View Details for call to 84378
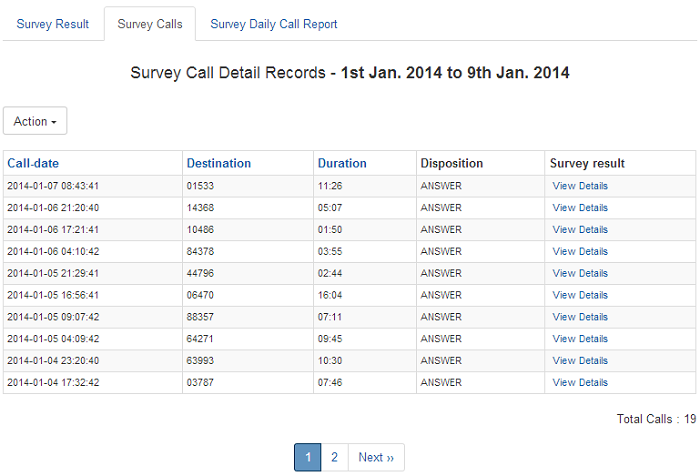Screen dimensions: 700x476 coord(580,252)
